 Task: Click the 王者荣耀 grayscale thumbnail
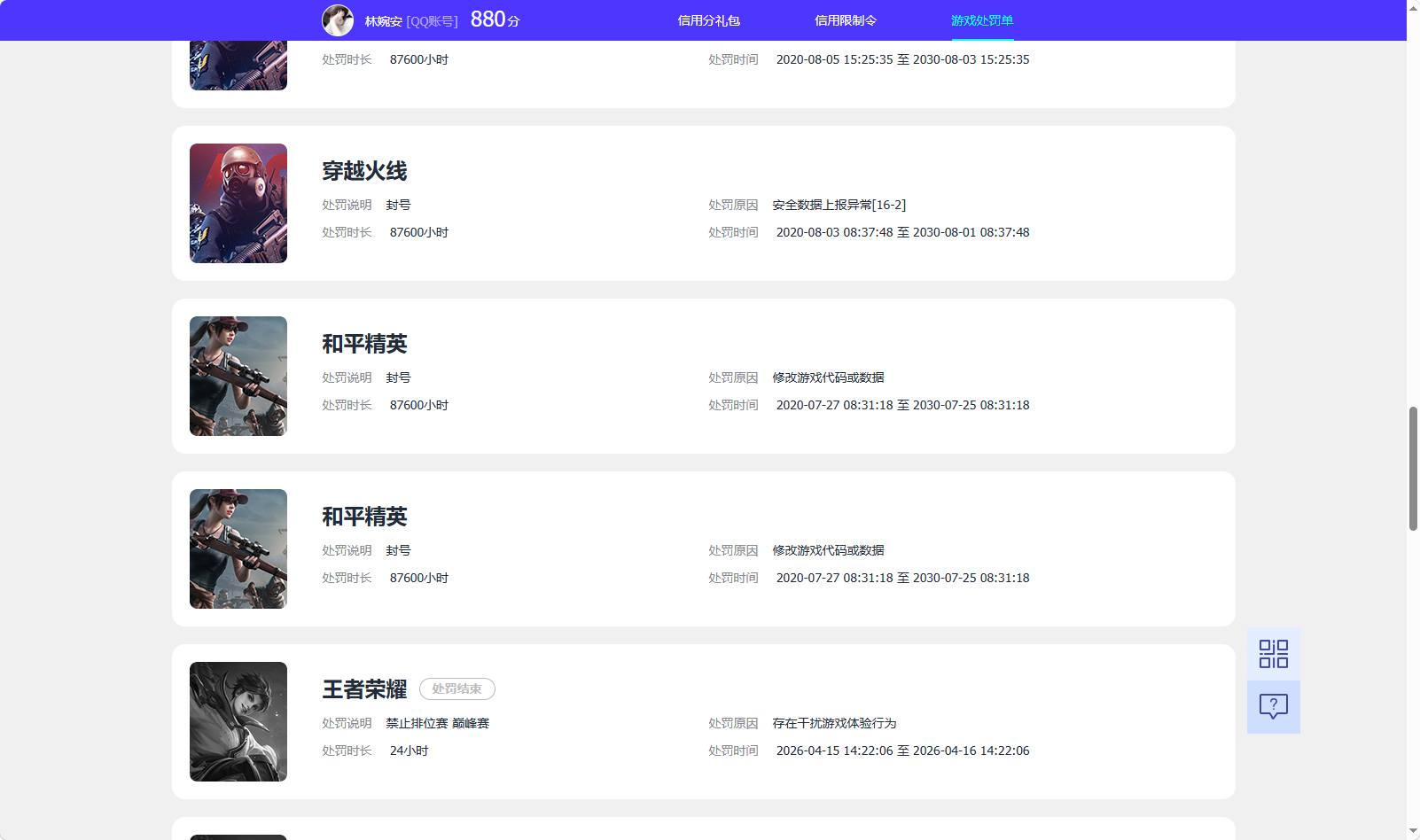238,721
